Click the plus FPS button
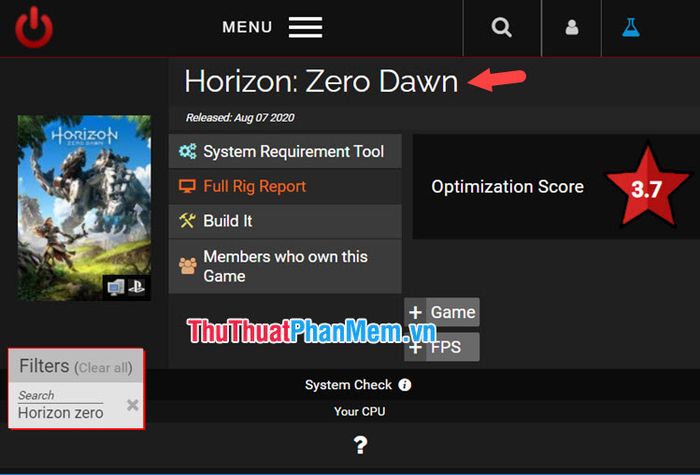 point(442,347)
